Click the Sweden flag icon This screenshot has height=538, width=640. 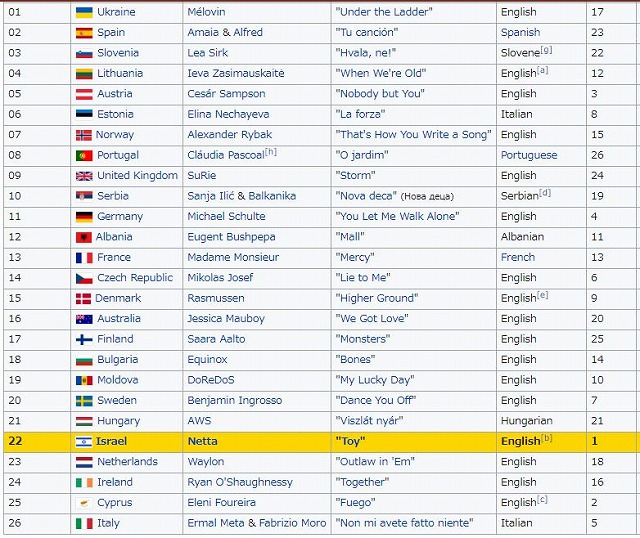[x=84, y=401]
